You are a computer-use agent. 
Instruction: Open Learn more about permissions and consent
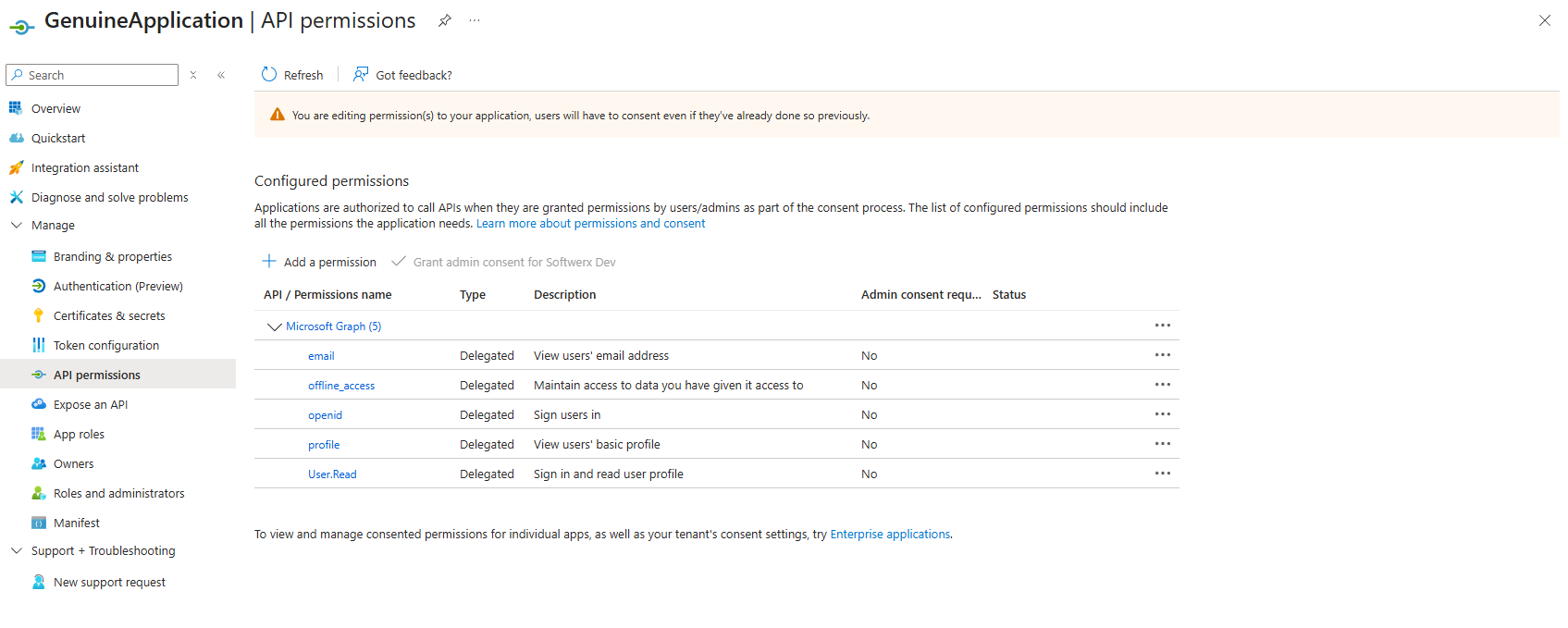(590, 223)
